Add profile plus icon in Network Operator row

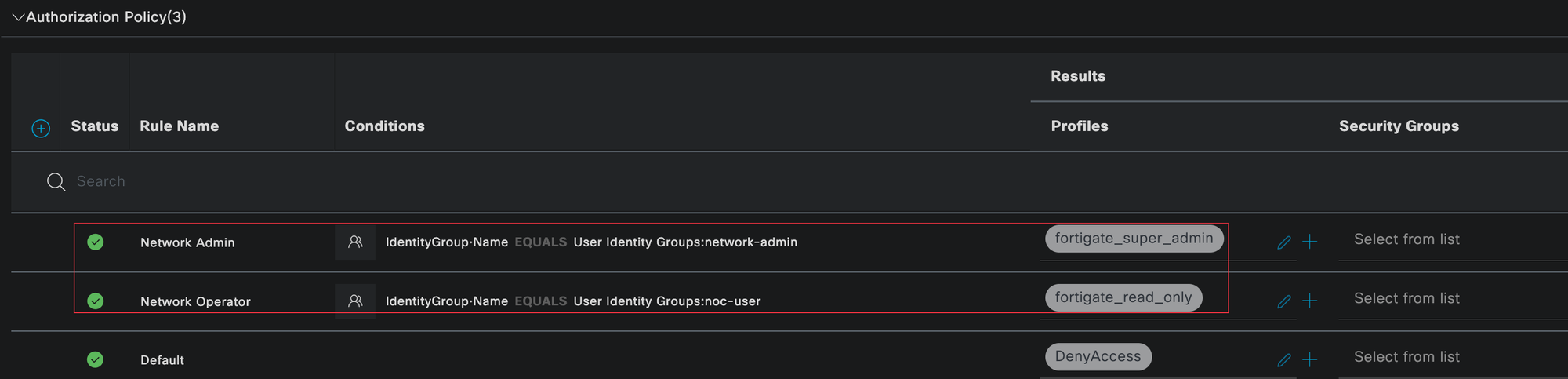point(1309,301)
